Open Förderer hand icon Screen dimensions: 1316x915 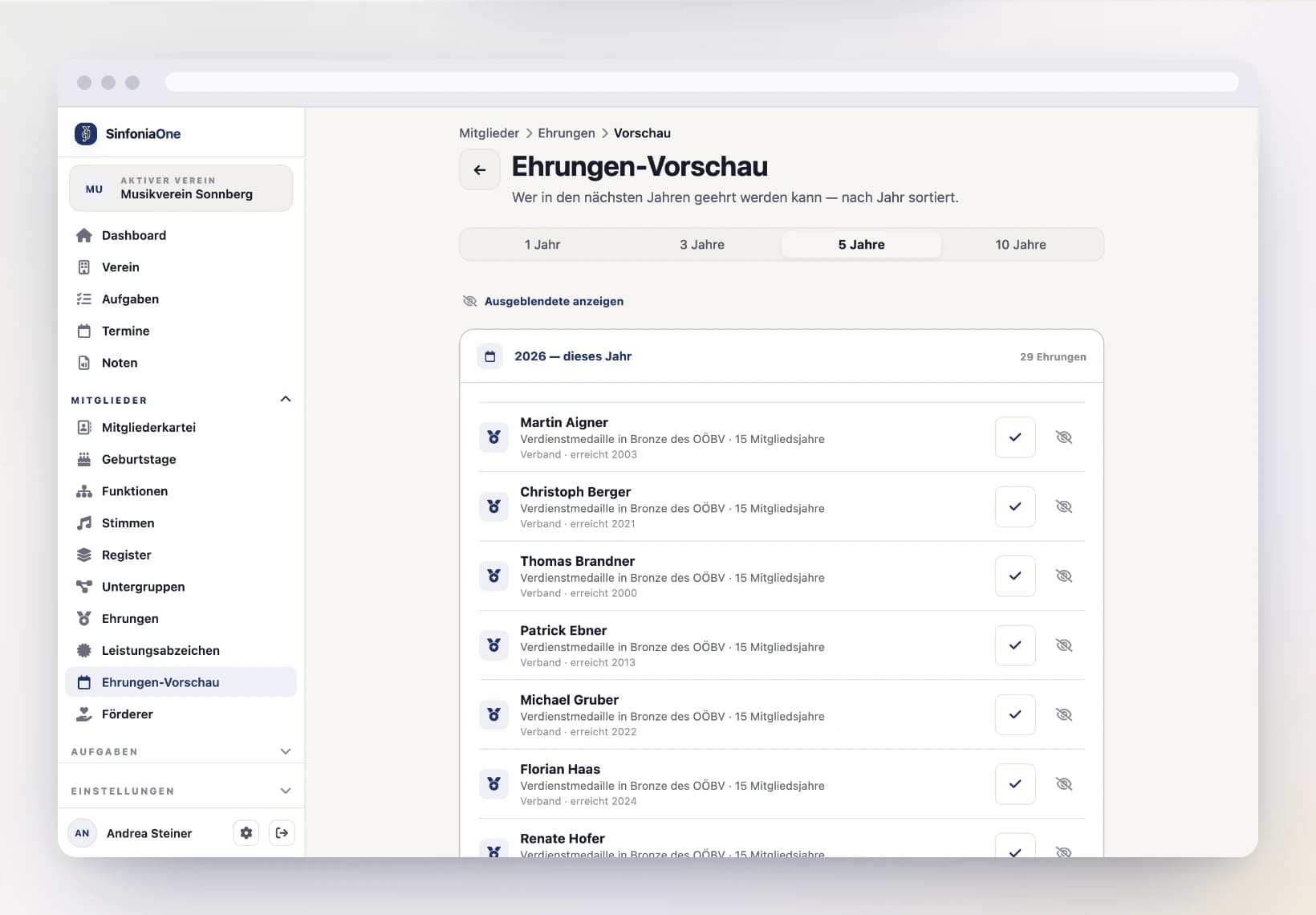(x=84, y=714)
